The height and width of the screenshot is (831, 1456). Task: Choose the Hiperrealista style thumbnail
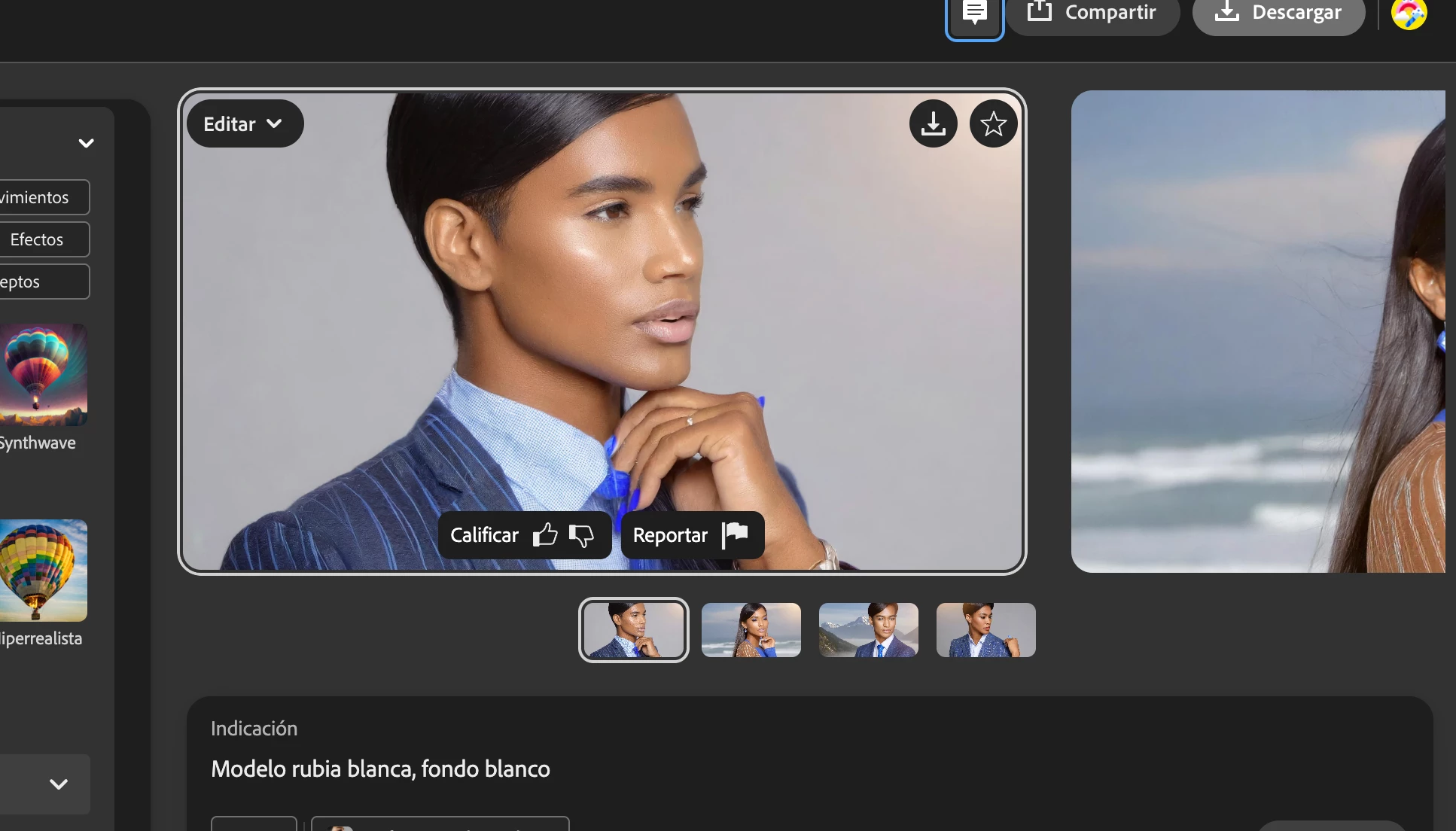(43, 571)
